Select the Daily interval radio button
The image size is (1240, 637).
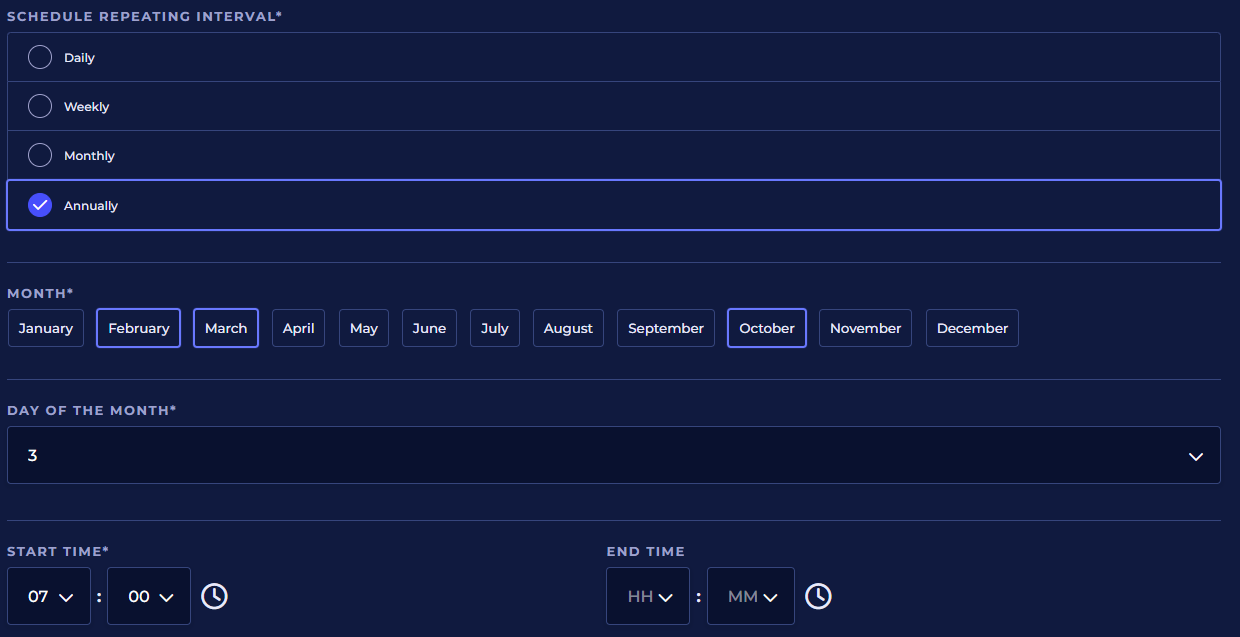[40, 58]
